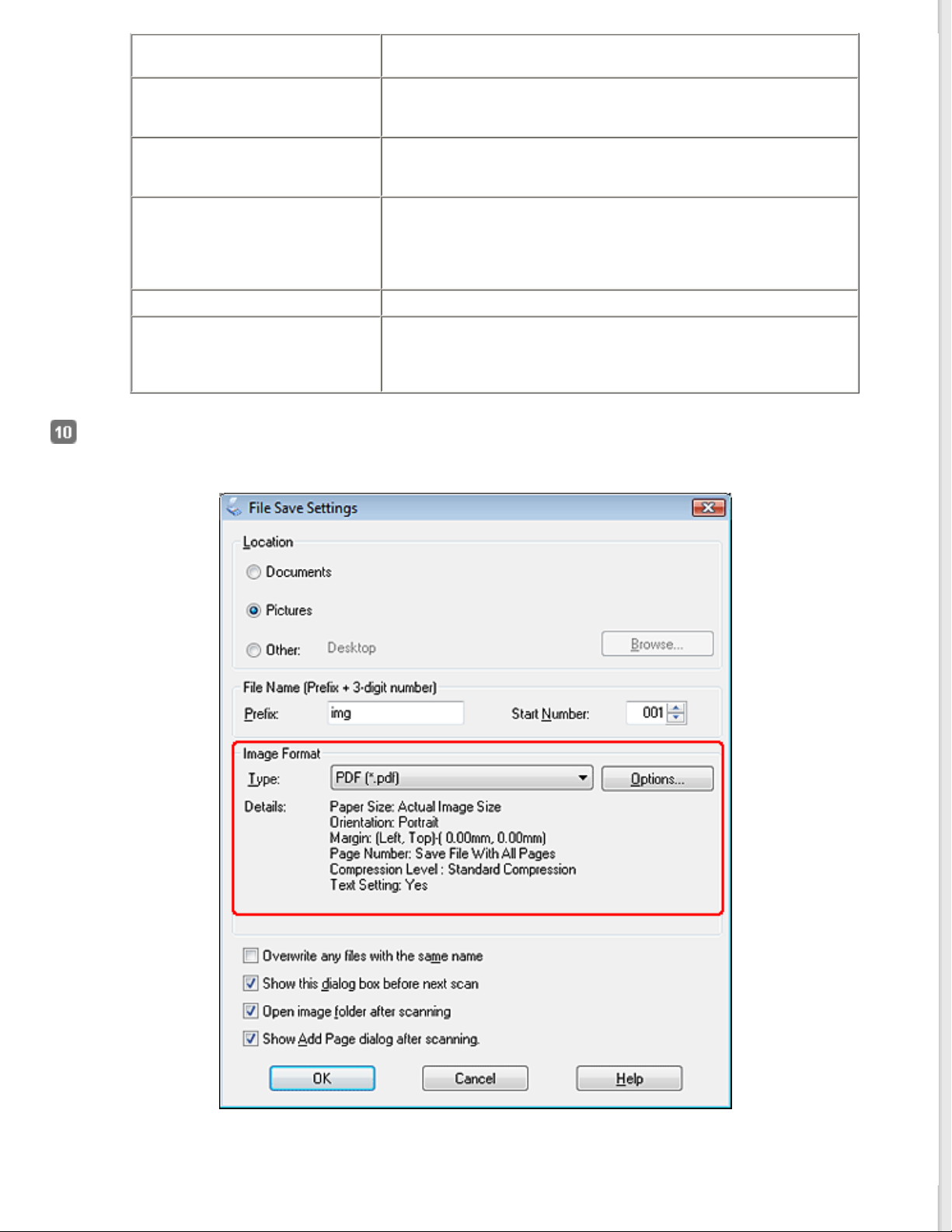Viewport: 952px width, 1232px height.
Task: Select the Documents location radio button
Action: coord(253,572)
